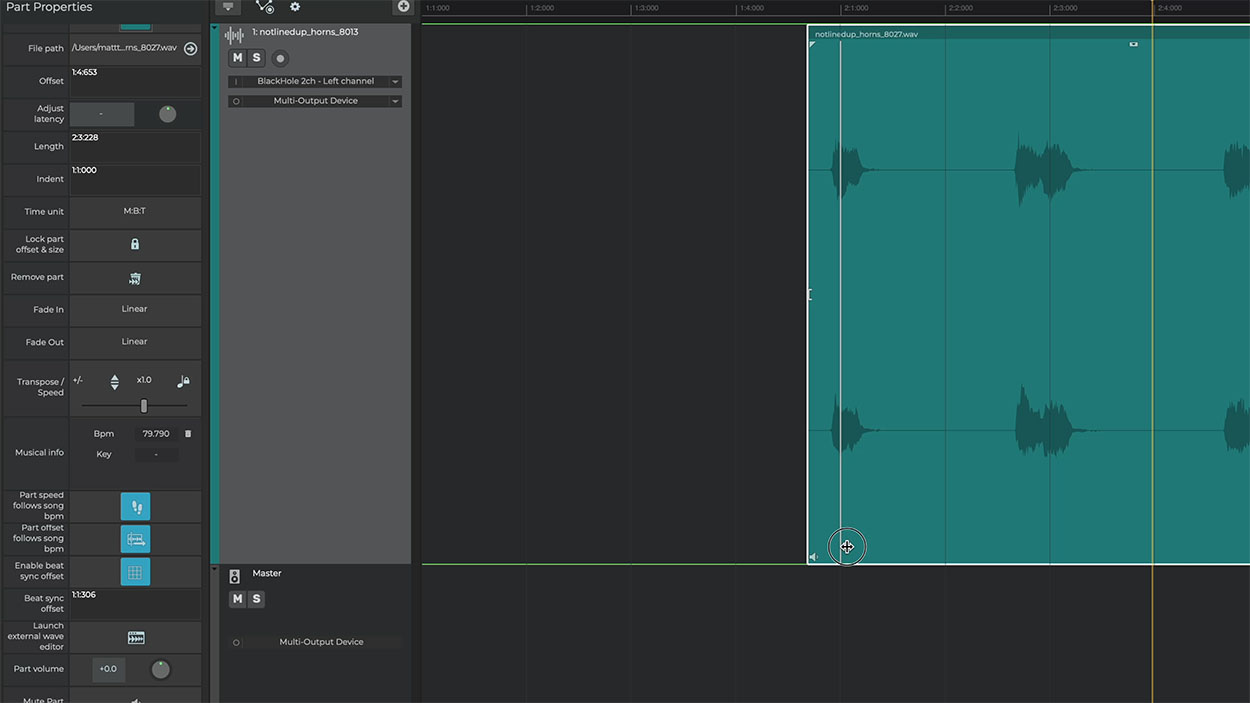Toggle Lock part offset & size
Viewport: 1250px width, 703px height.
click(135, 244)
